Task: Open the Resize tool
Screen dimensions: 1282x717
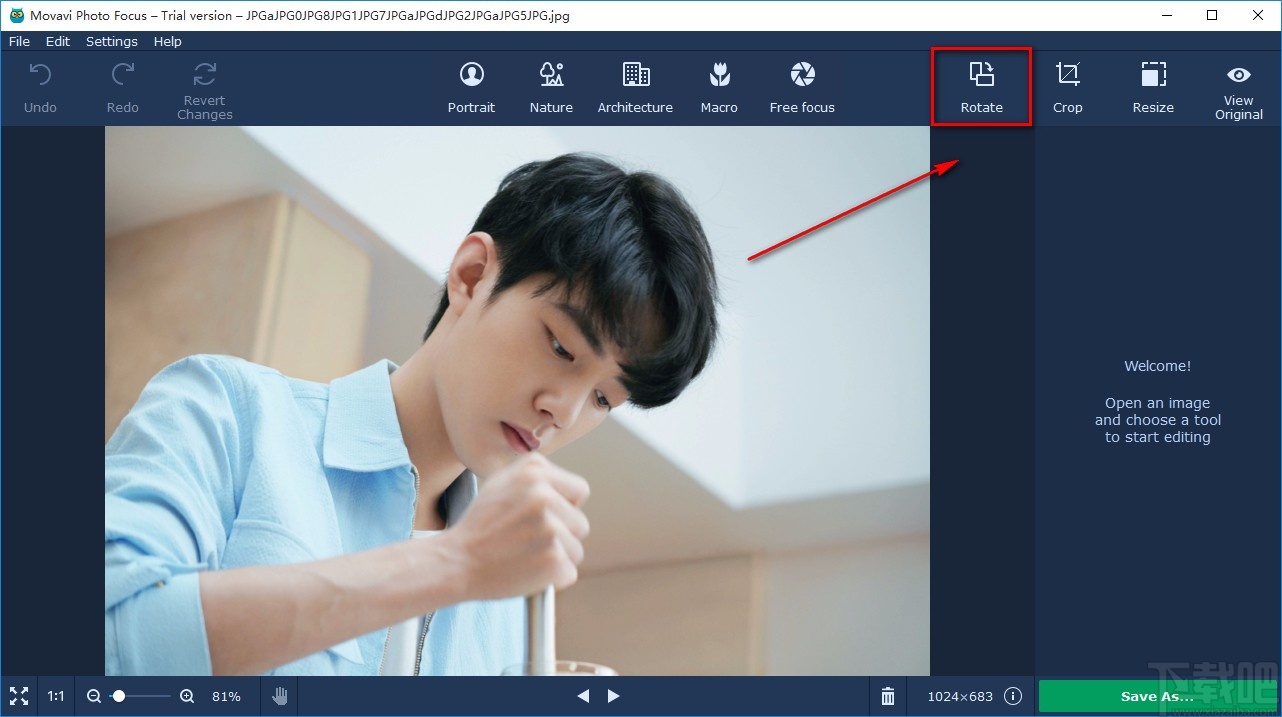Action: click(x=1153, y=87)
